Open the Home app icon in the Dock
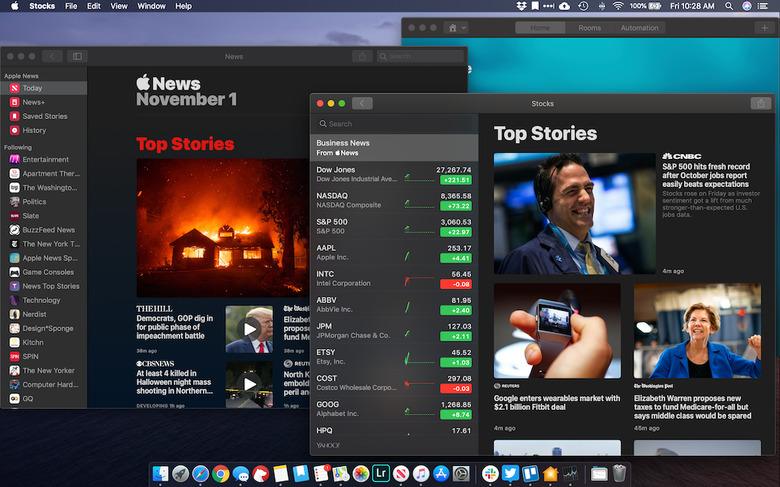Screen dimensions: 780x487 (x=550, y=473)
